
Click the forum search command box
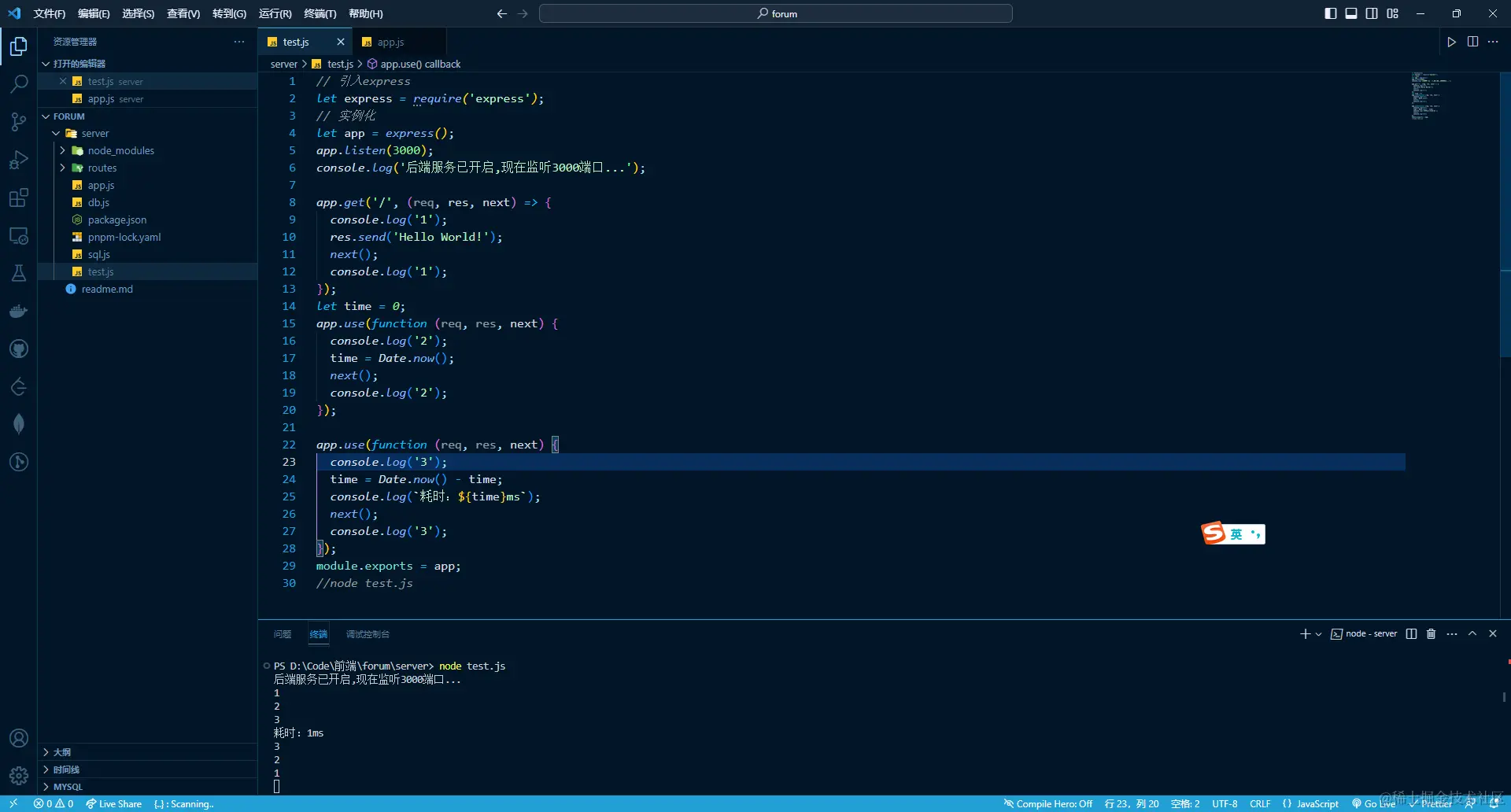775,13
